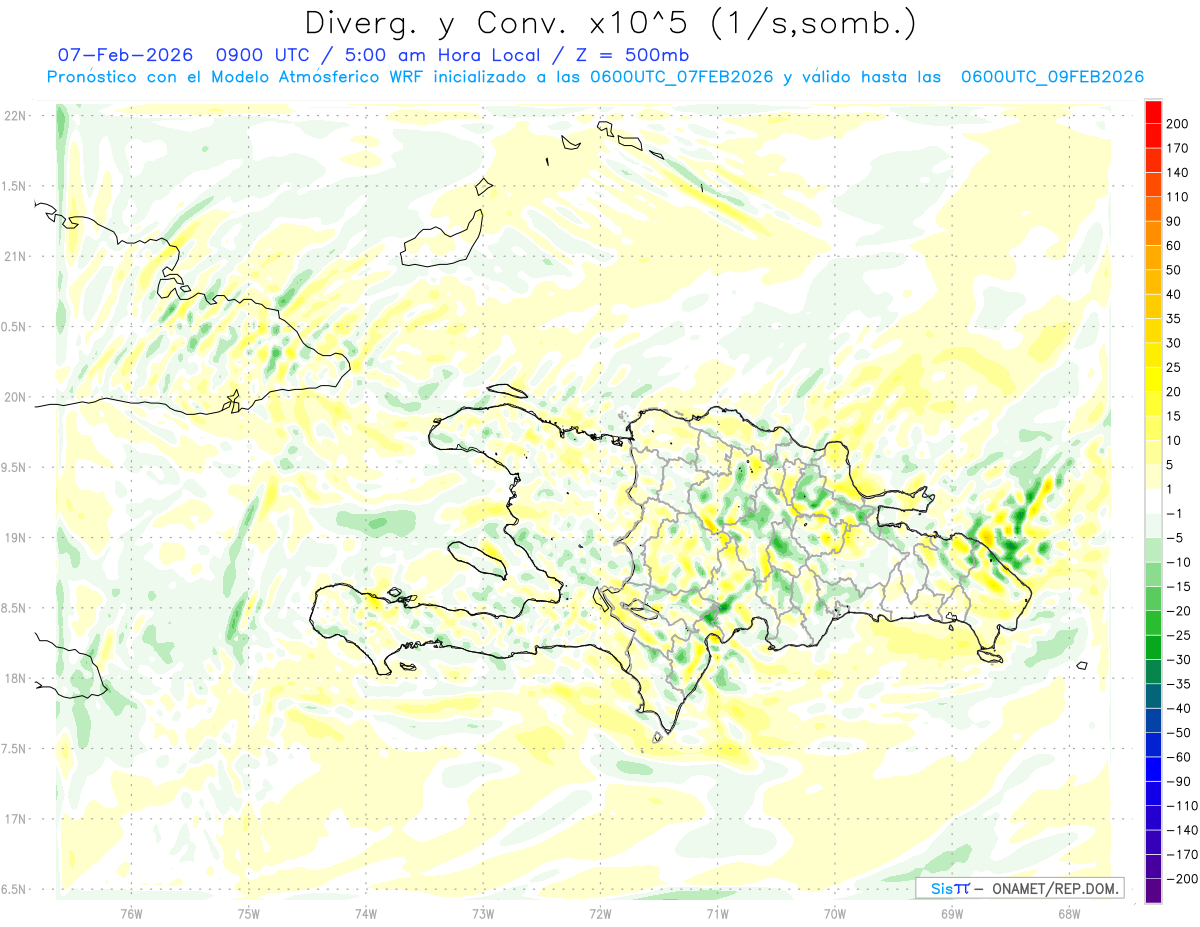Click the '73W' longitude label
The height and width of the screenshot is (927, 1200).
coord(483,912)
